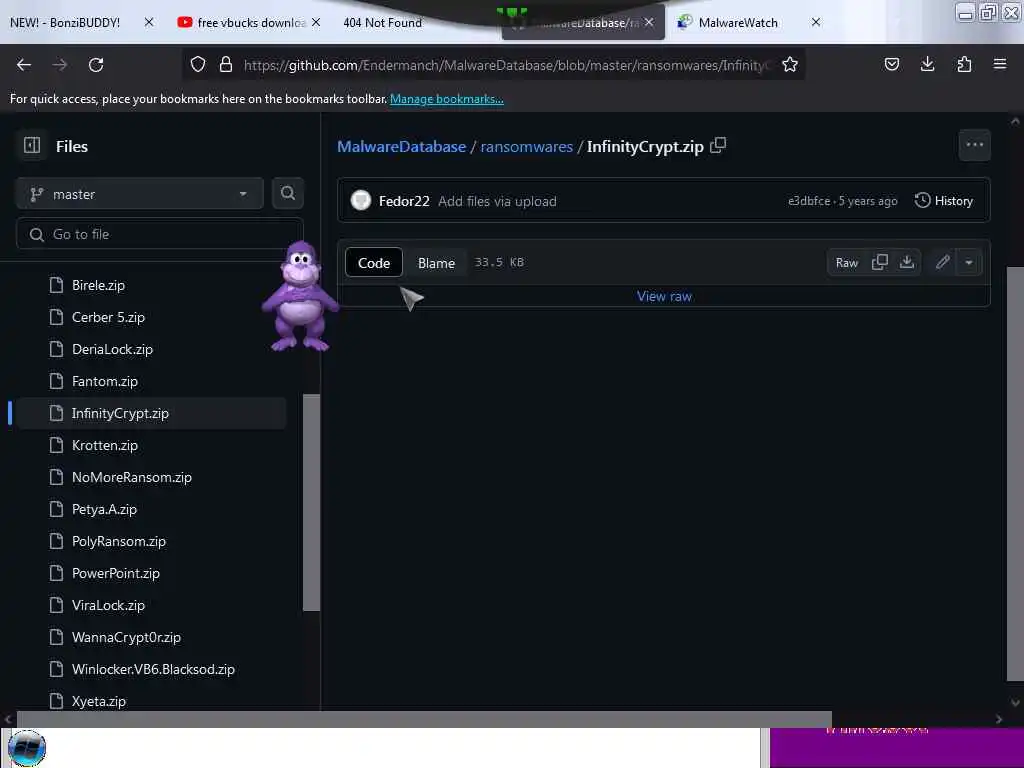
Task: Open the browser downloads arrow icon
Action: (927, 64)
